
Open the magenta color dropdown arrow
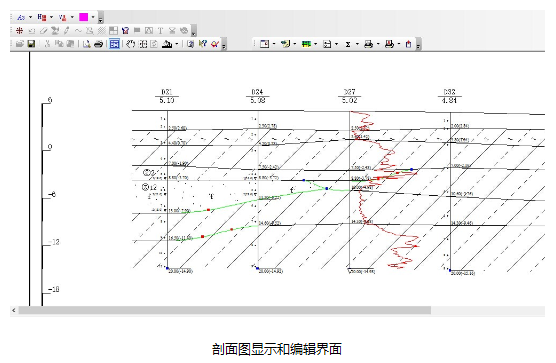pyautogui.click(x=93, y=17)
